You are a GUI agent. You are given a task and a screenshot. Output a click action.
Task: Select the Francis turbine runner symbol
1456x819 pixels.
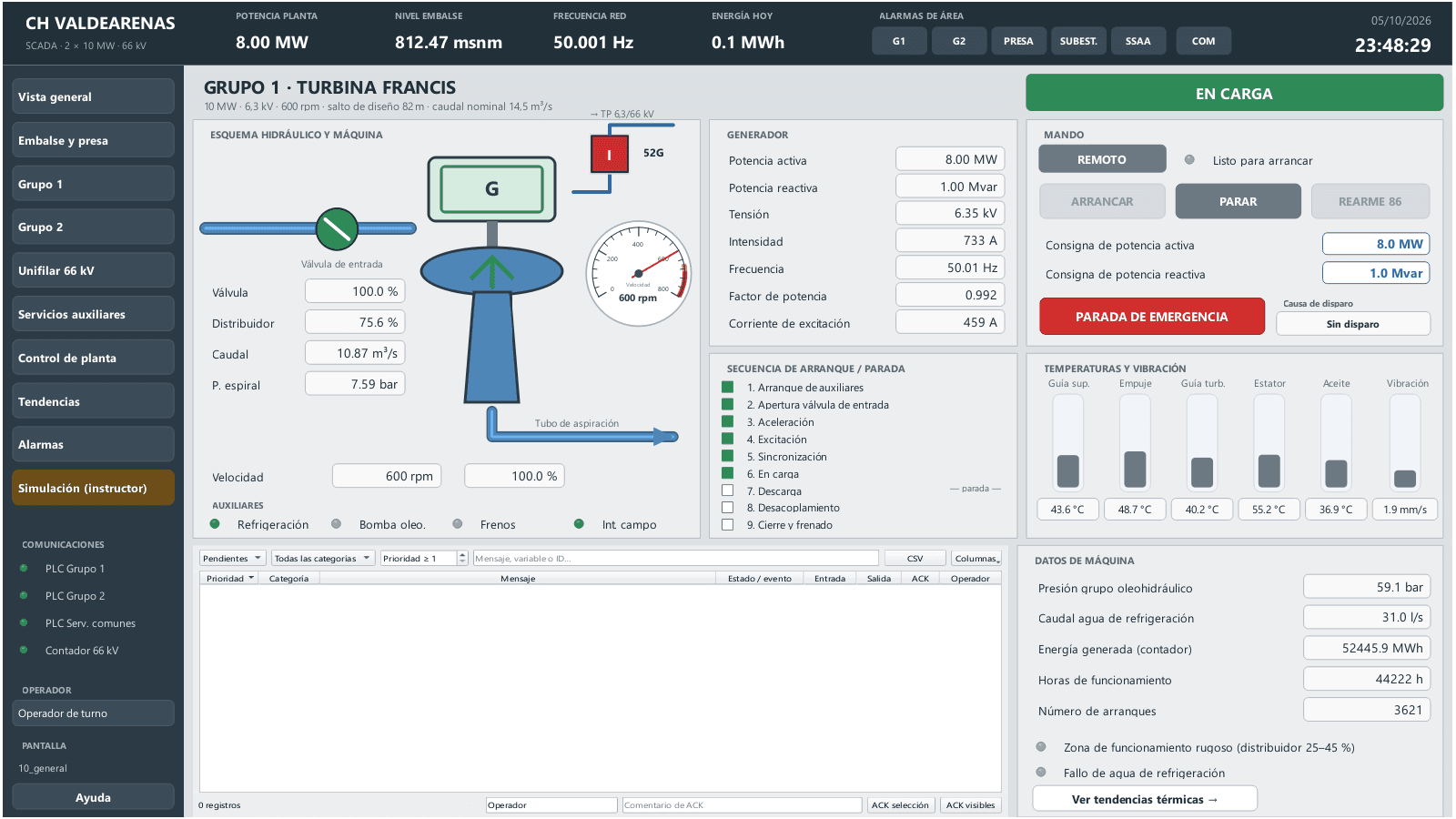pos(491,270)
